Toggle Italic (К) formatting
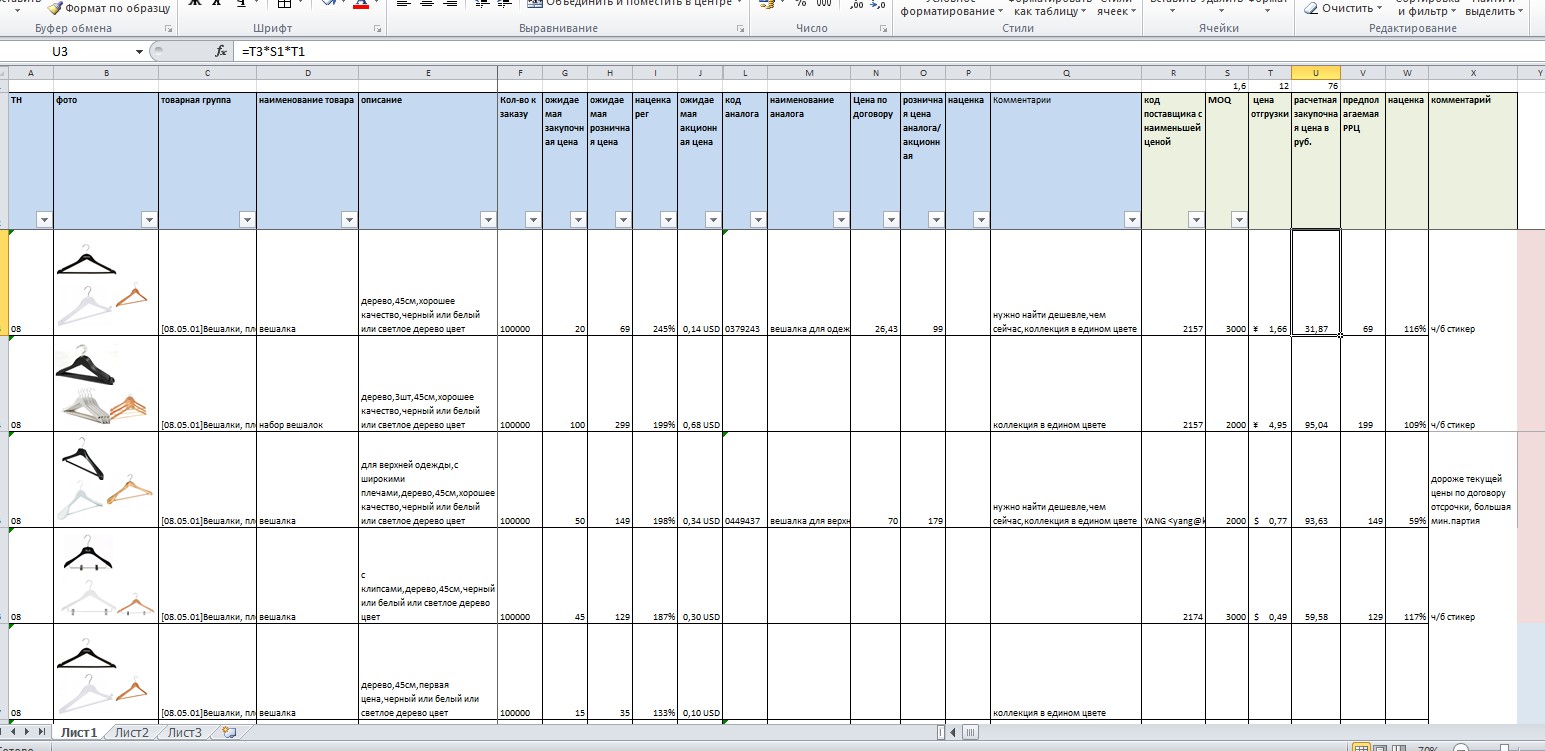Screen dimensions: 1545x751 click(218, 4)
